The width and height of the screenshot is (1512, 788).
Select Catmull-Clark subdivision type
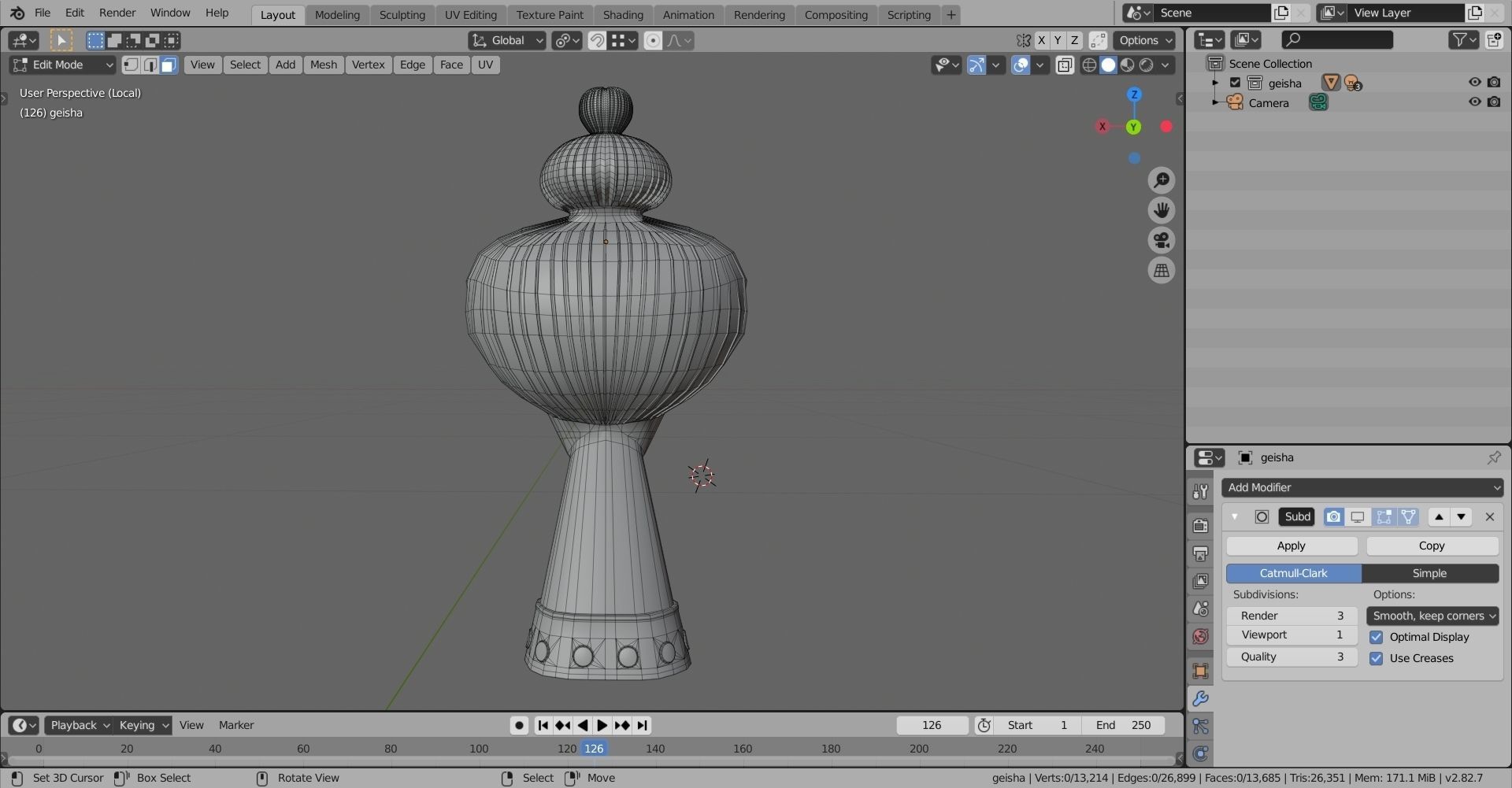(x=1294, y=573)
